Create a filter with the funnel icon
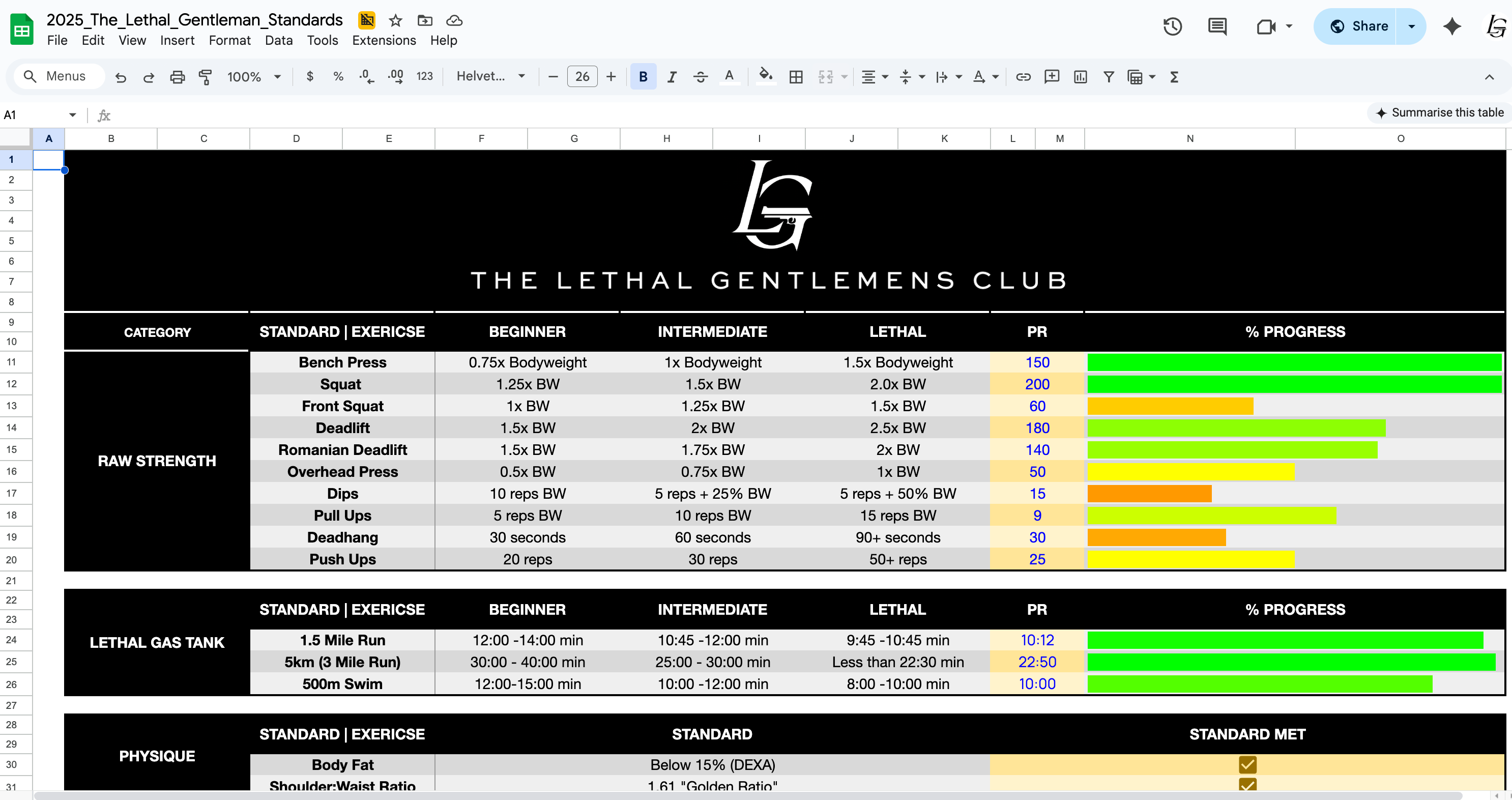1512x800 pixels. coord(1108,77)
